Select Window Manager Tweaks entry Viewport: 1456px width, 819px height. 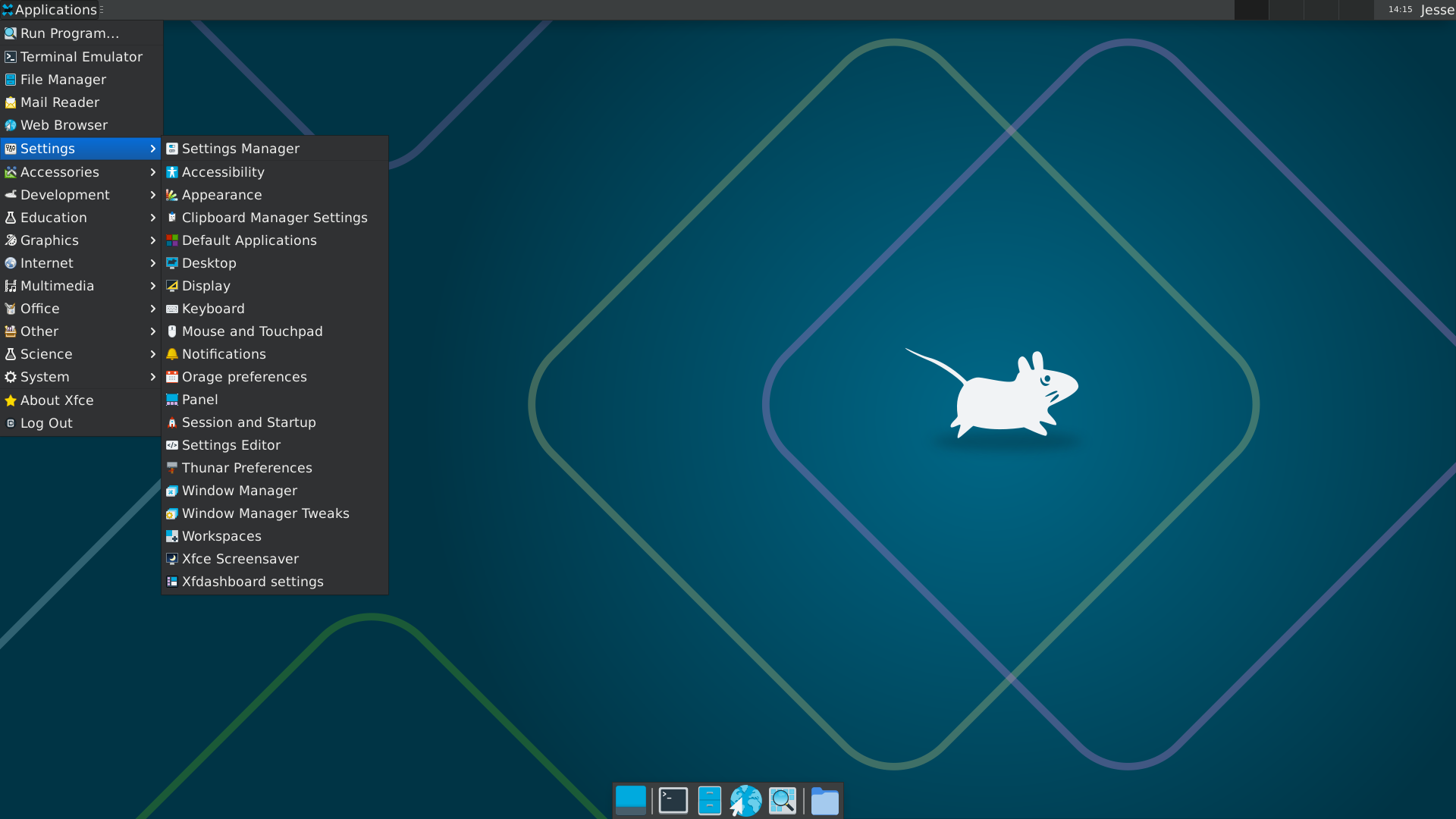pos(275,513)
